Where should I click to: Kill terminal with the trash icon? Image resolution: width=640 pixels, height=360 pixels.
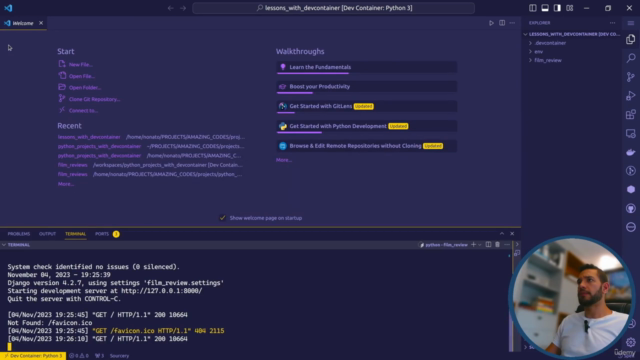497,244
